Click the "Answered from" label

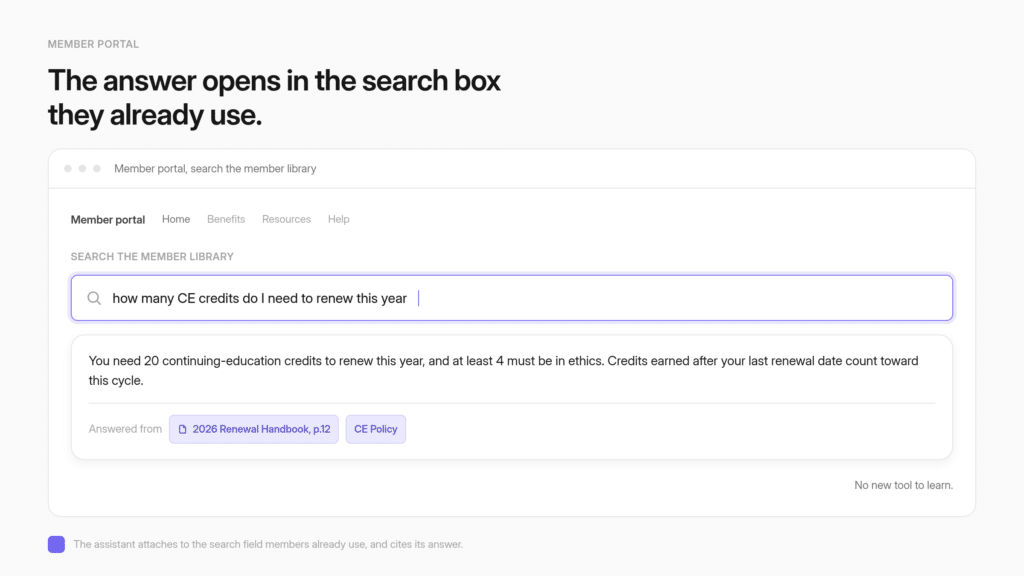125,429
